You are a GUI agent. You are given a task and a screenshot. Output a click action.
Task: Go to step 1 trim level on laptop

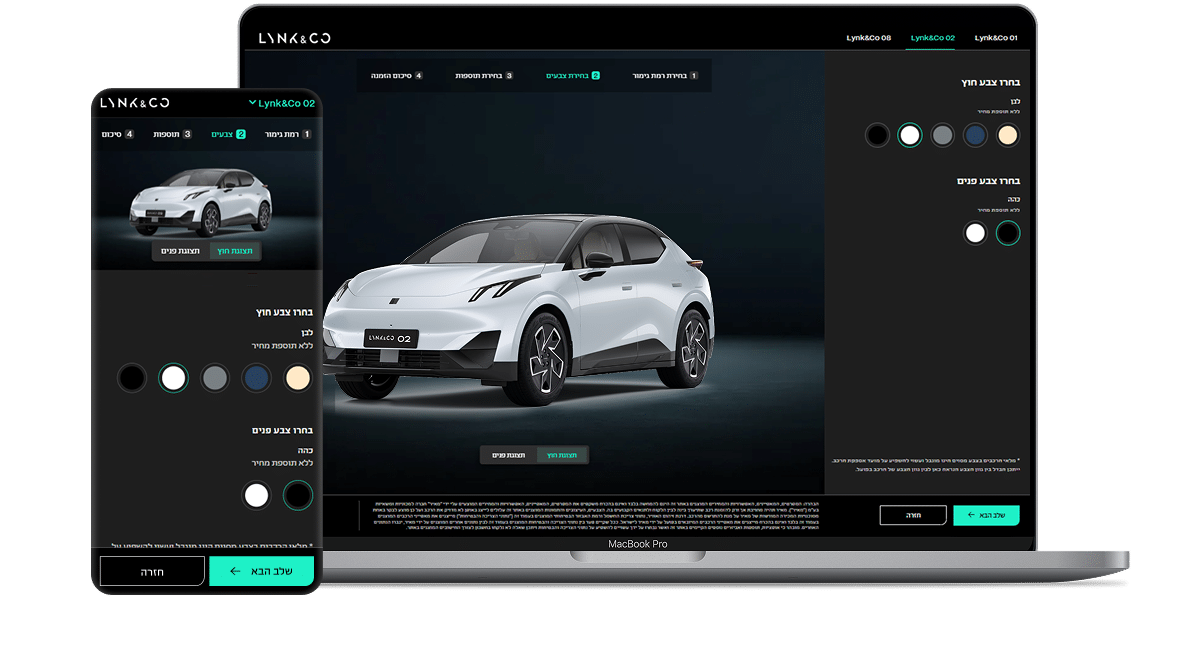(665, 76)
